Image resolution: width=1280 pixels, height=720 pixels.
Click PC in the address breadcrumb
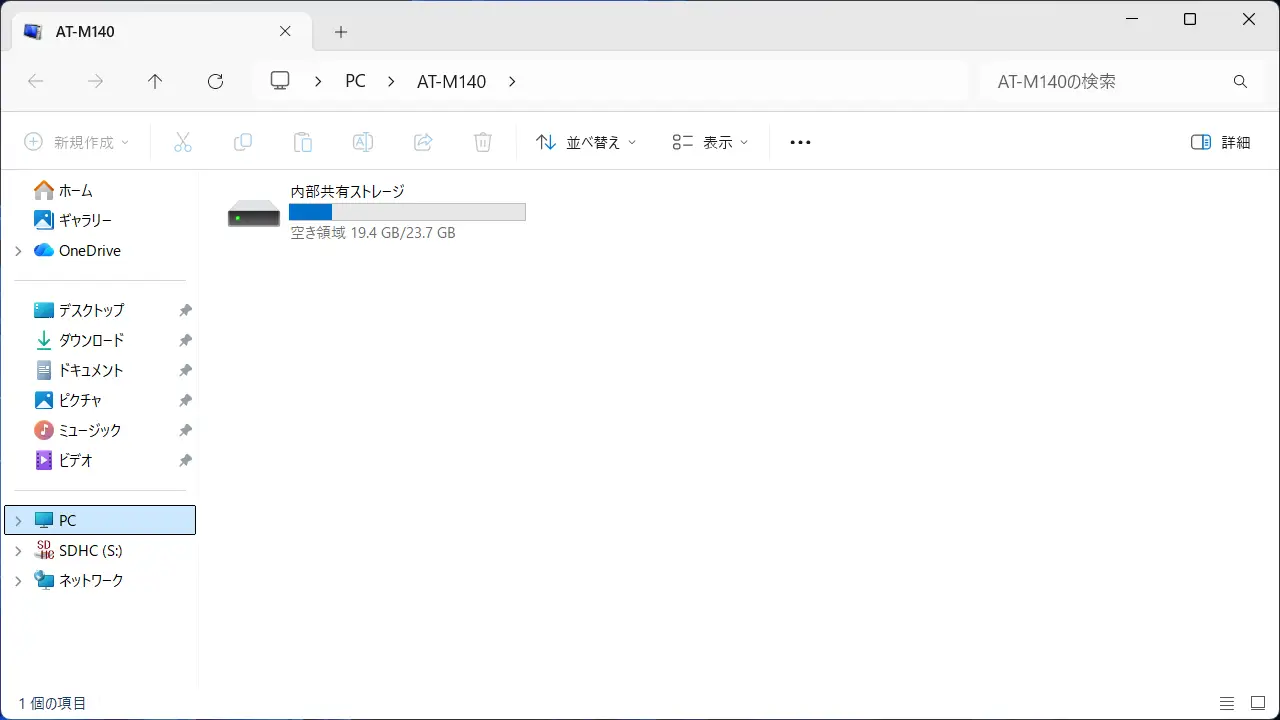click(x=355, y=82)
